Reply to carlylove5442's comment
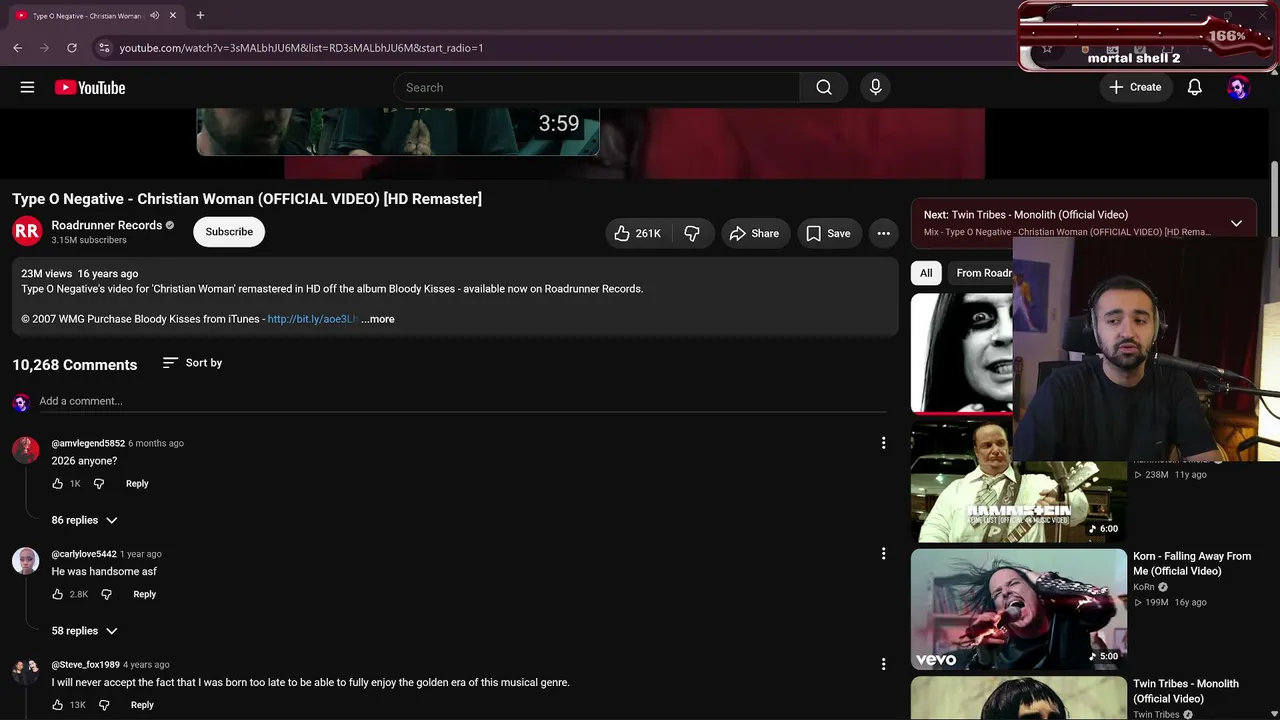The width and height of the screenshot is (1280, 720). pos(145,594)
